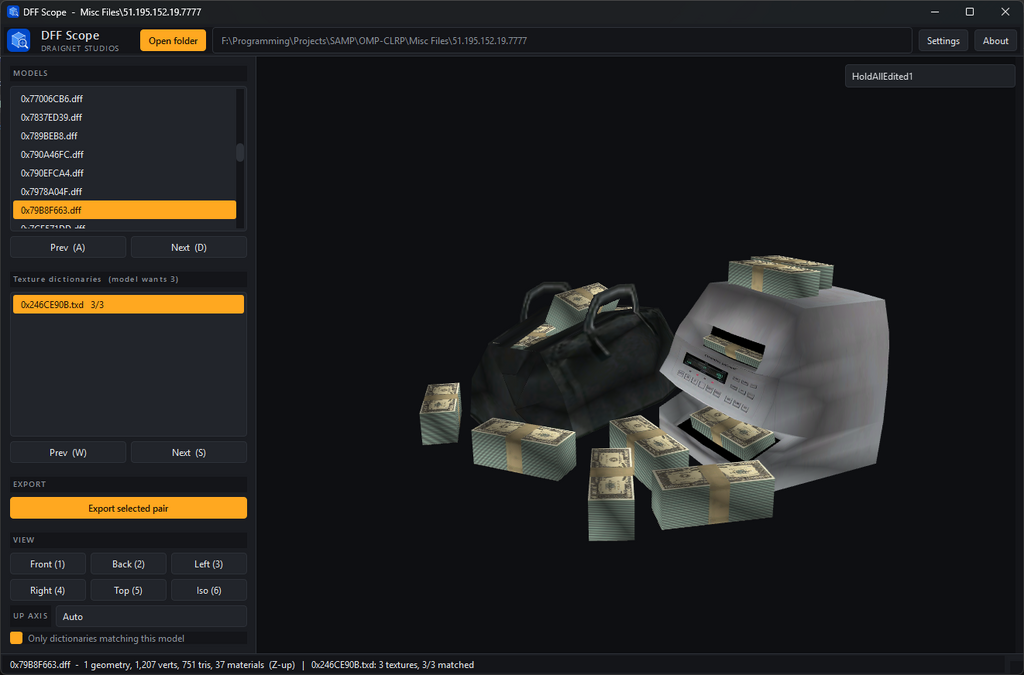The width and height of the screenshot is (1024, 675).
Task: Select highlighted model 0x79B8F663.dff
Action: 124,210
